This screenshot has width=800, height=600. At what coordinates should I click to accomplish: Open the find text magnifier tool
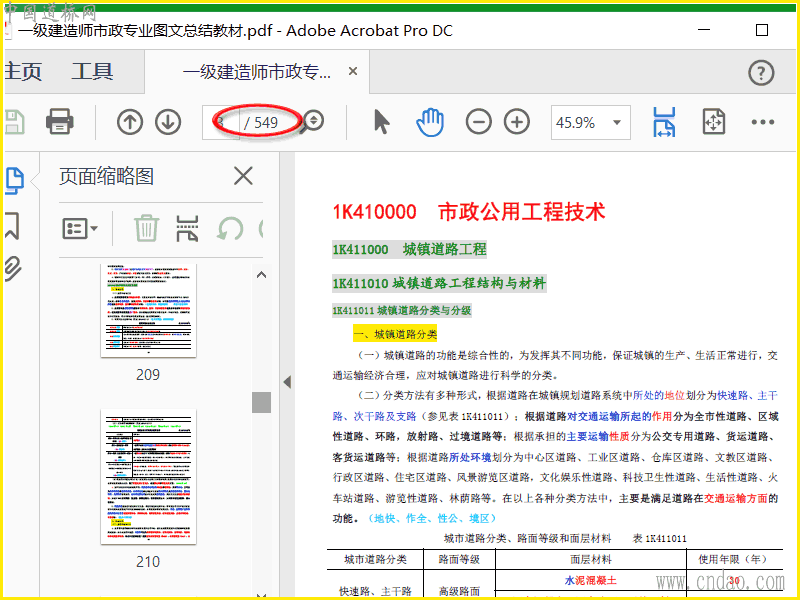(x=312, y=121)
